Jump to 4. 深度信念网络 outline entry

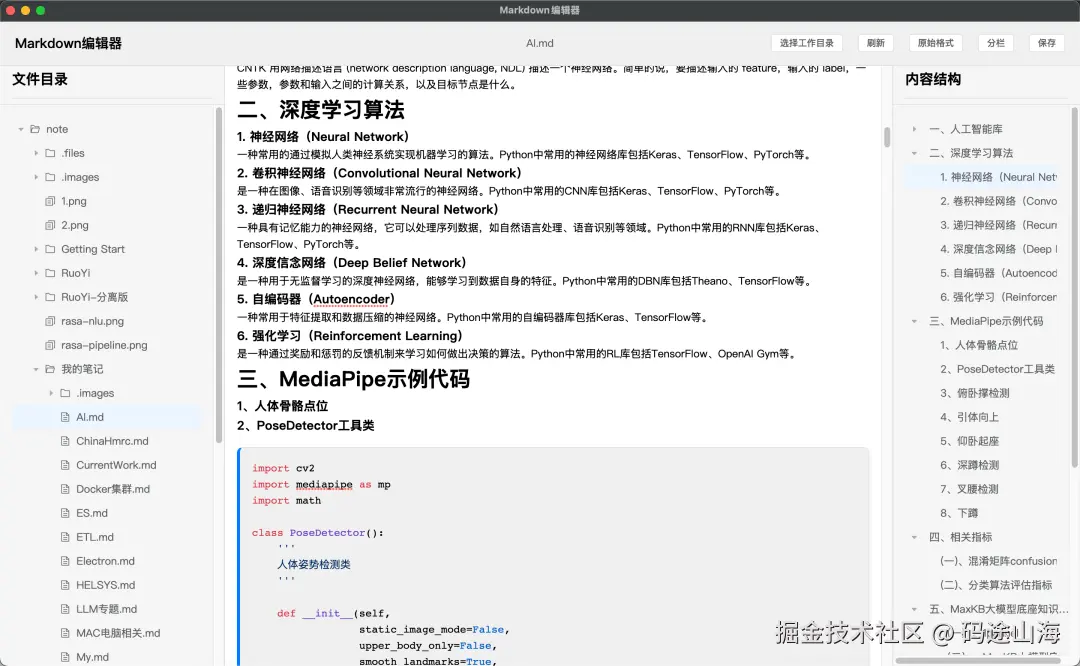click(998, 249)
